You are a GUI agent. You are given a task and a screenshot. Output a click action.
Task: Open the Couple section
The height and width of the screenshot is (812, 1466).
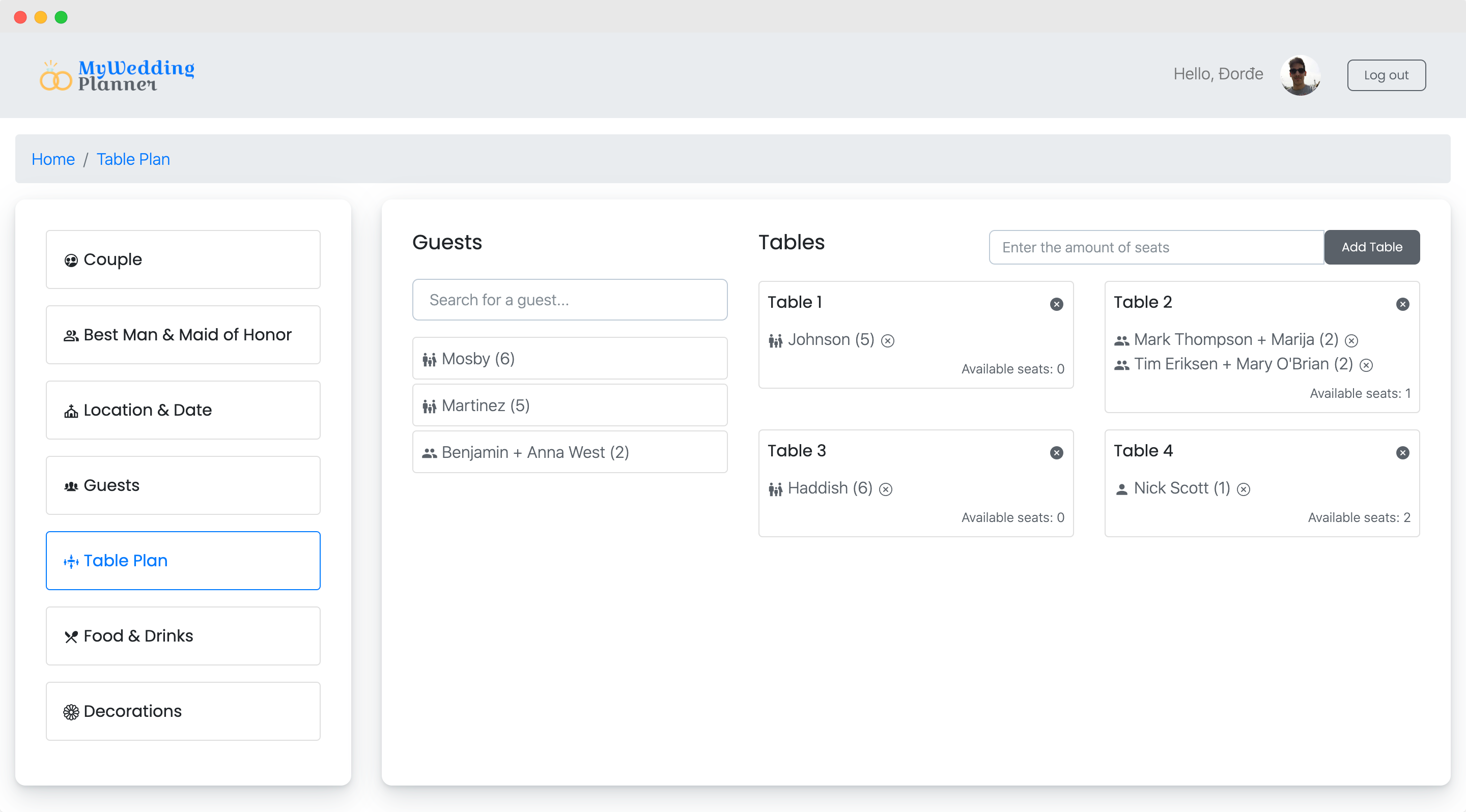(183, 259)
